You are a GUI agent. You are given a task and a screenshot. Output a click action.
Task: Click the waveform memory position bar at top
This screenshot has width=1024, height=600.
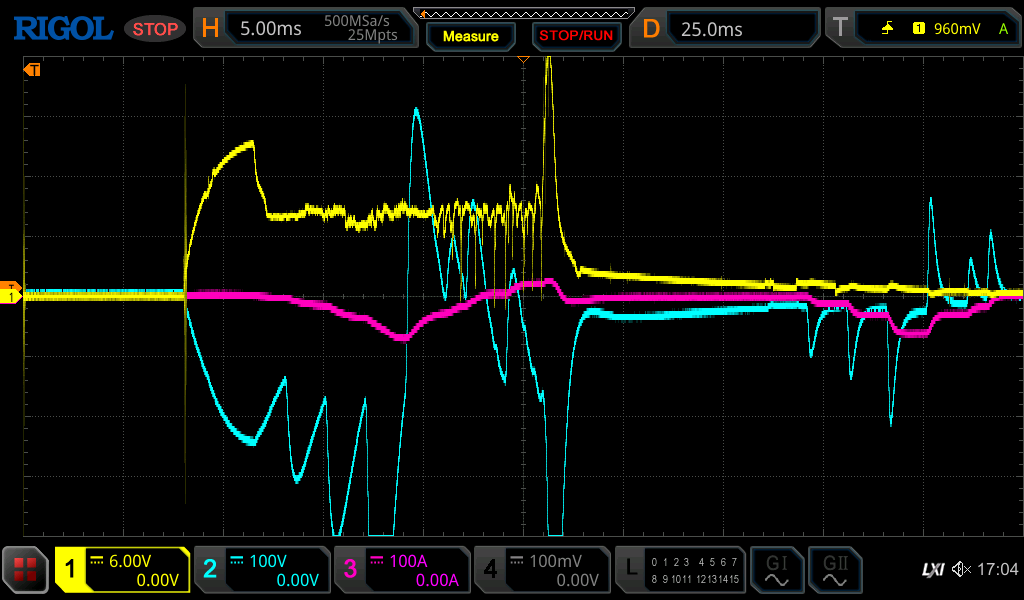point(523,13)
